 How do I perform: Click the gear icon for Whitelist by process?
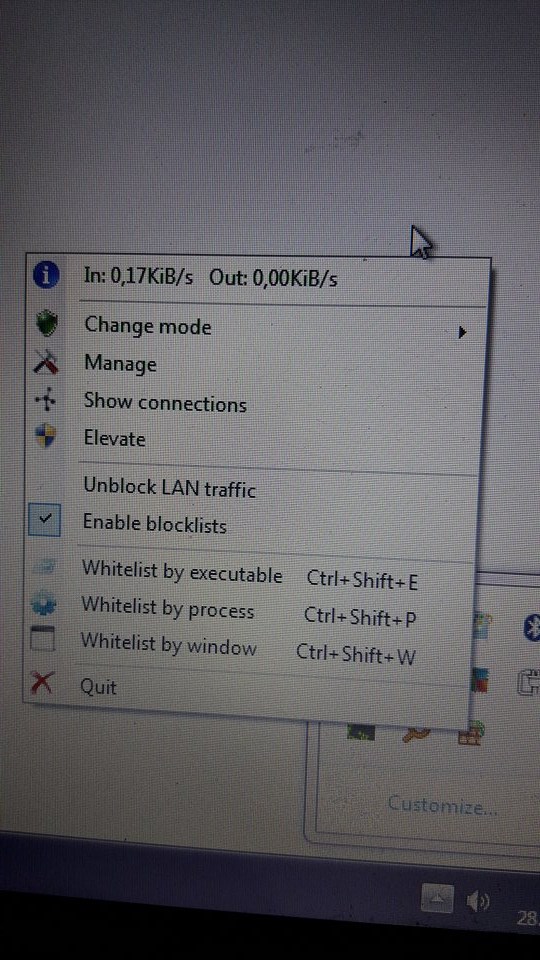pos(43,606)
